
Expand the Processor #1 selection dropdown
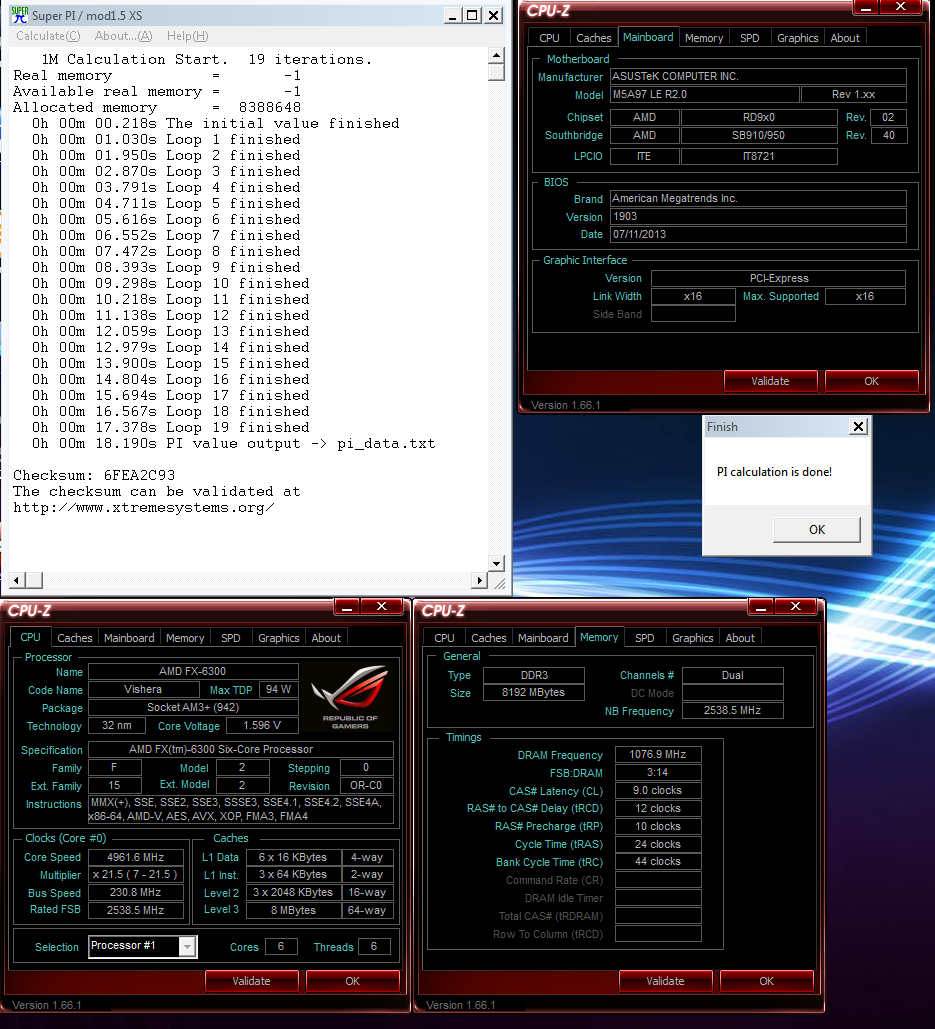(187, 946)
